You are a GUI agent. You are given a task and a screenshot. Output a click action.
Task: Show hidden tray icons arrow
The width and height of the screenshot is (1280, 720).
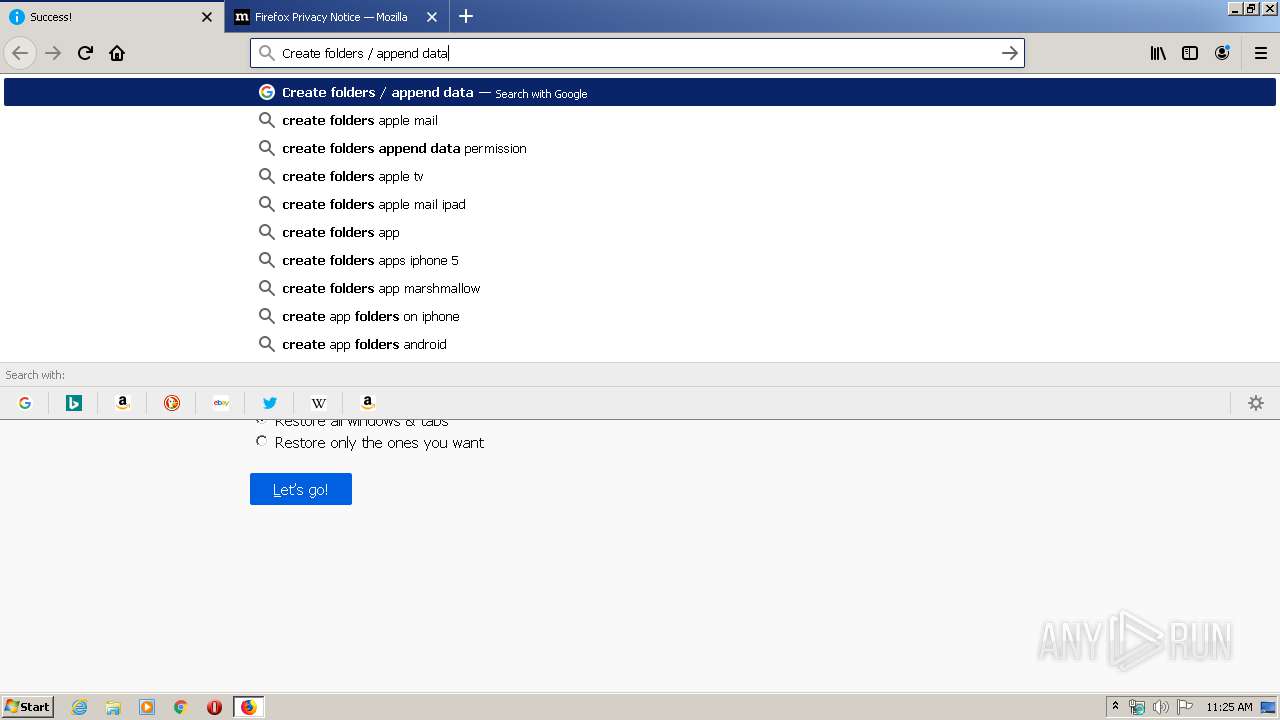click(x=1115, y=707)
